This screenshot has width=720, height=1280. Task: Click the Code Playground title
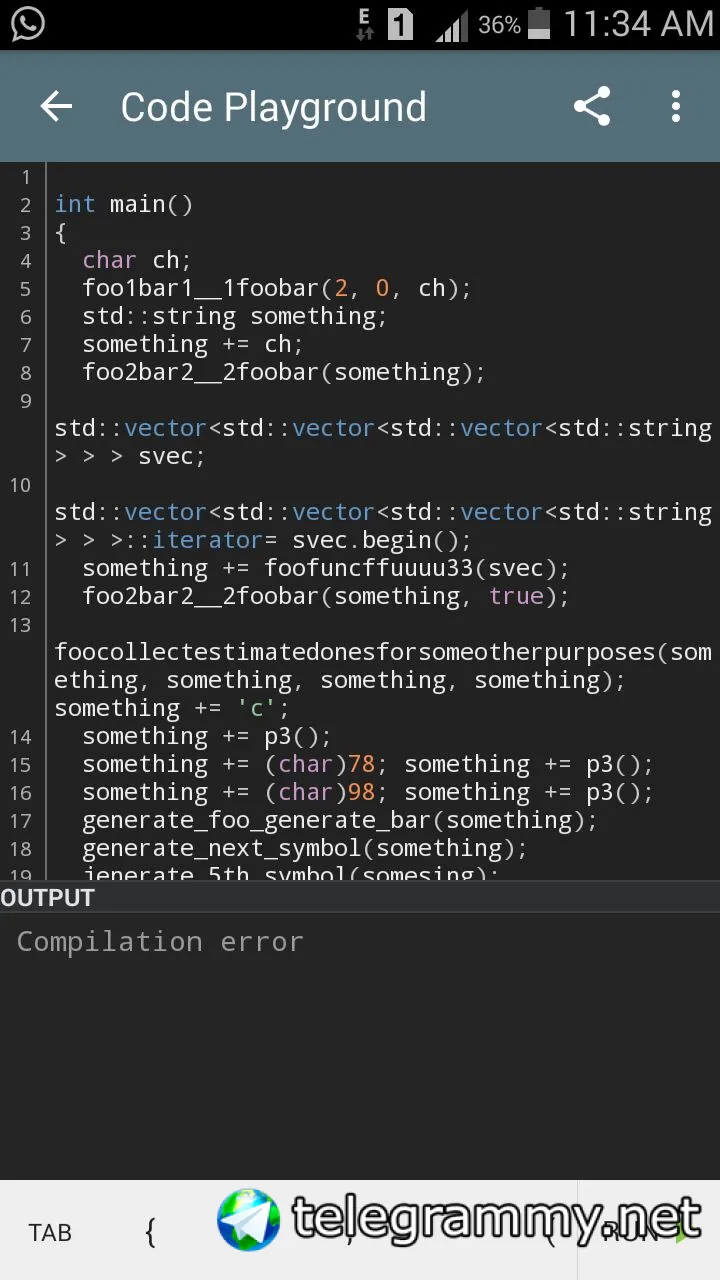273,107
